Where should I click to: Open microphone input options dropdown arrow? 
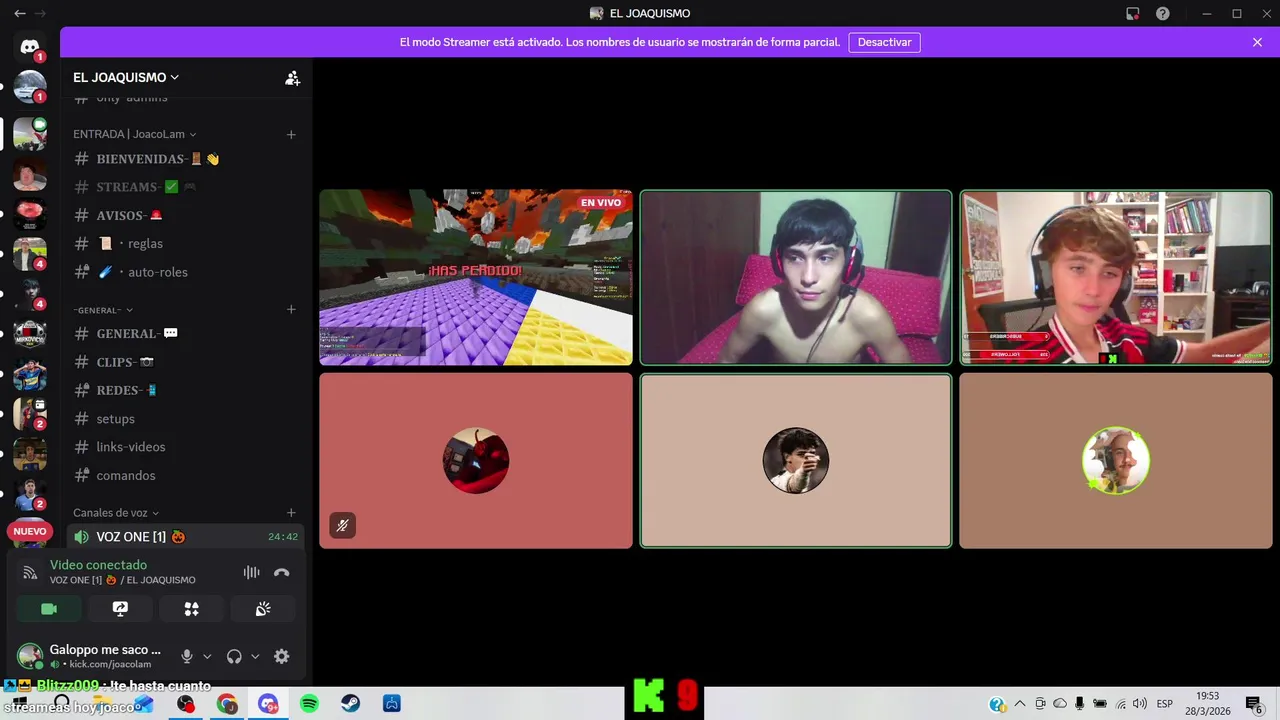coord(207,657)
